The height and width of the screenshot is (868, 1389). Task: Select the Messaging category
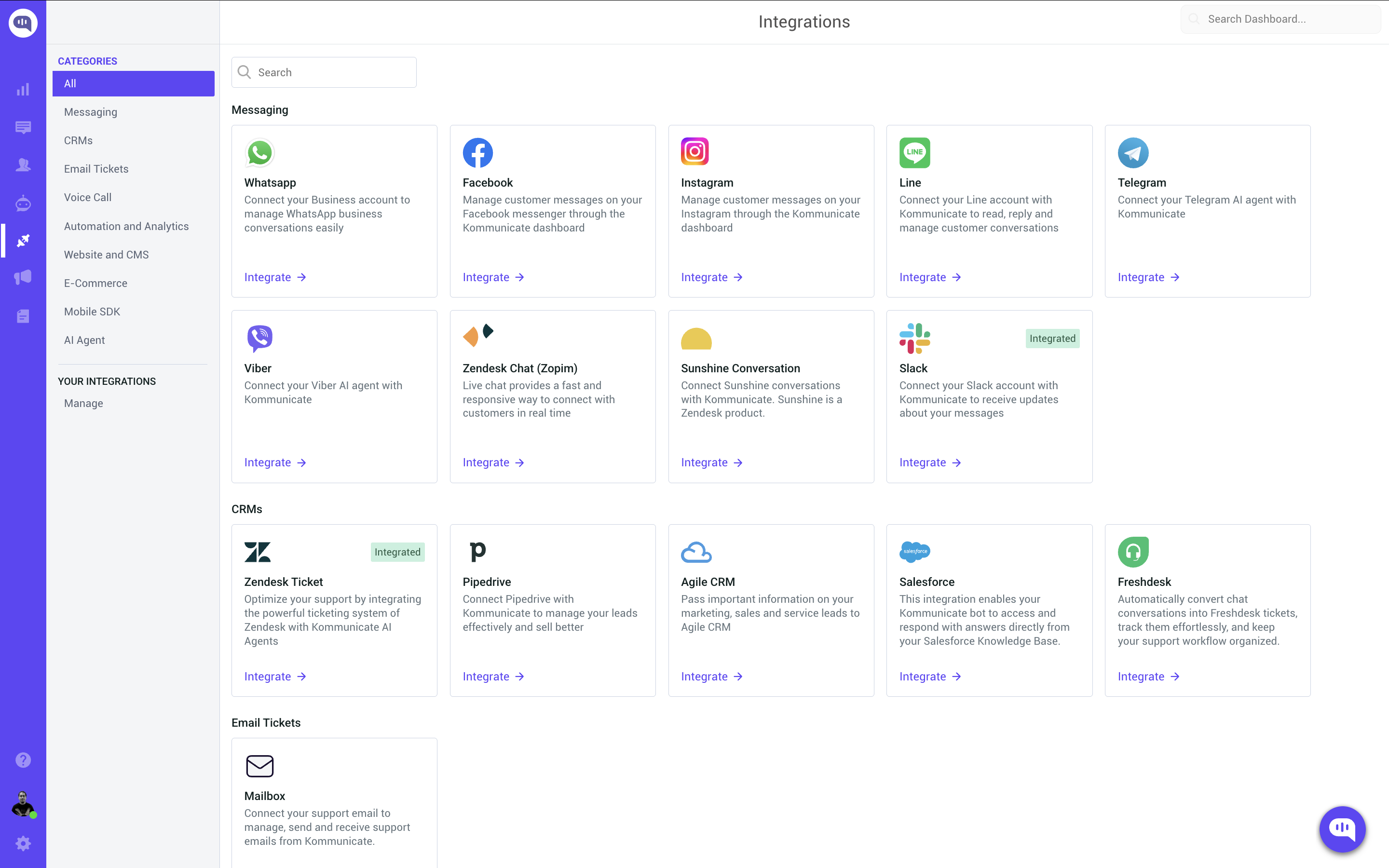pos(91,112)
